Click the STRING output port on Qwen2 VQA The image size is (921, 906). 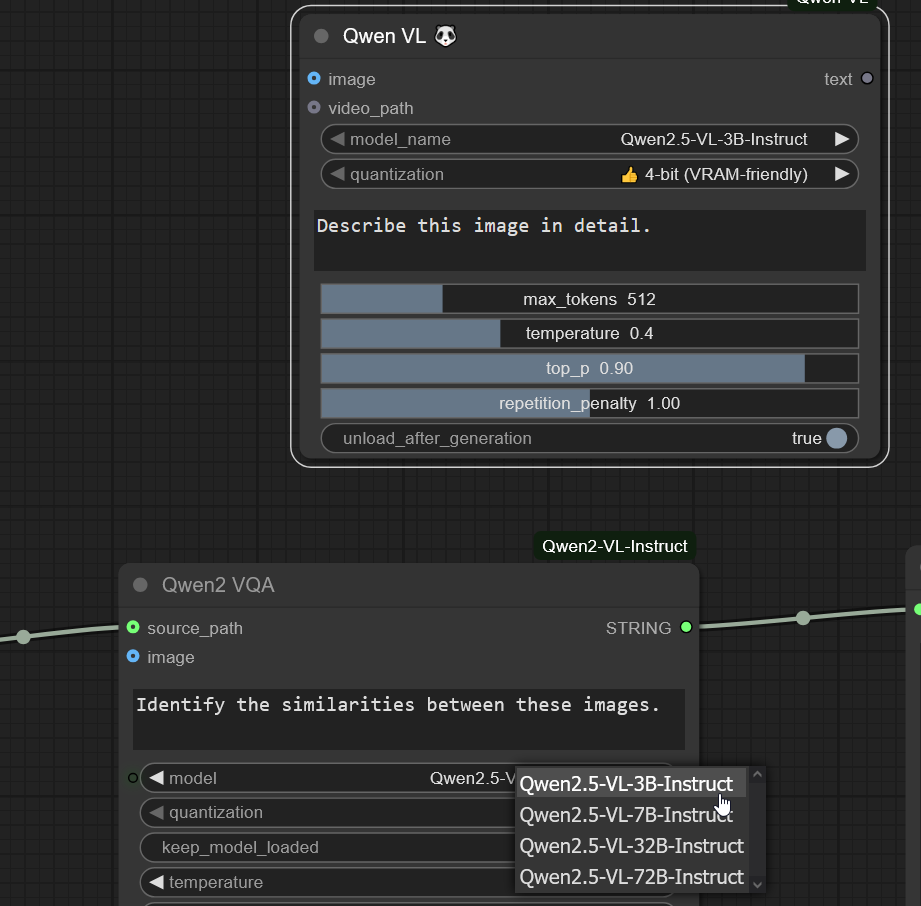click(x=686, y=628)
